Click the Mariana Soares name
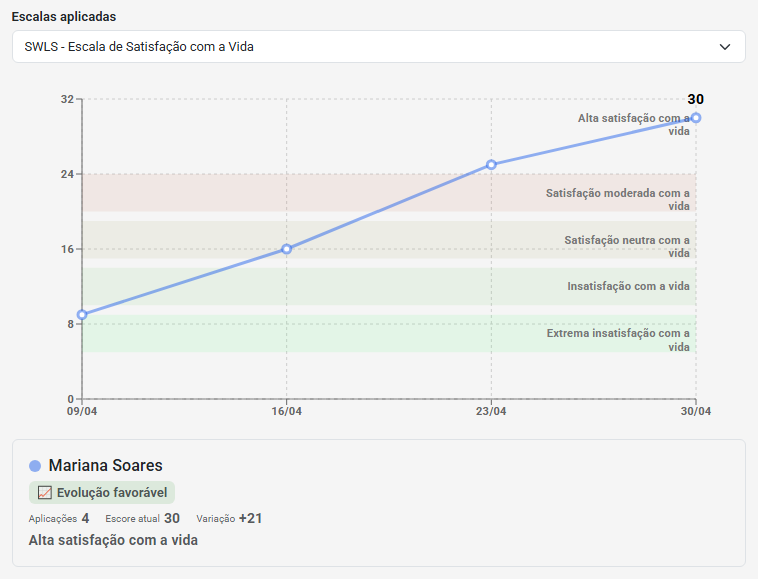The image size is (758, 579). point(105,465)
